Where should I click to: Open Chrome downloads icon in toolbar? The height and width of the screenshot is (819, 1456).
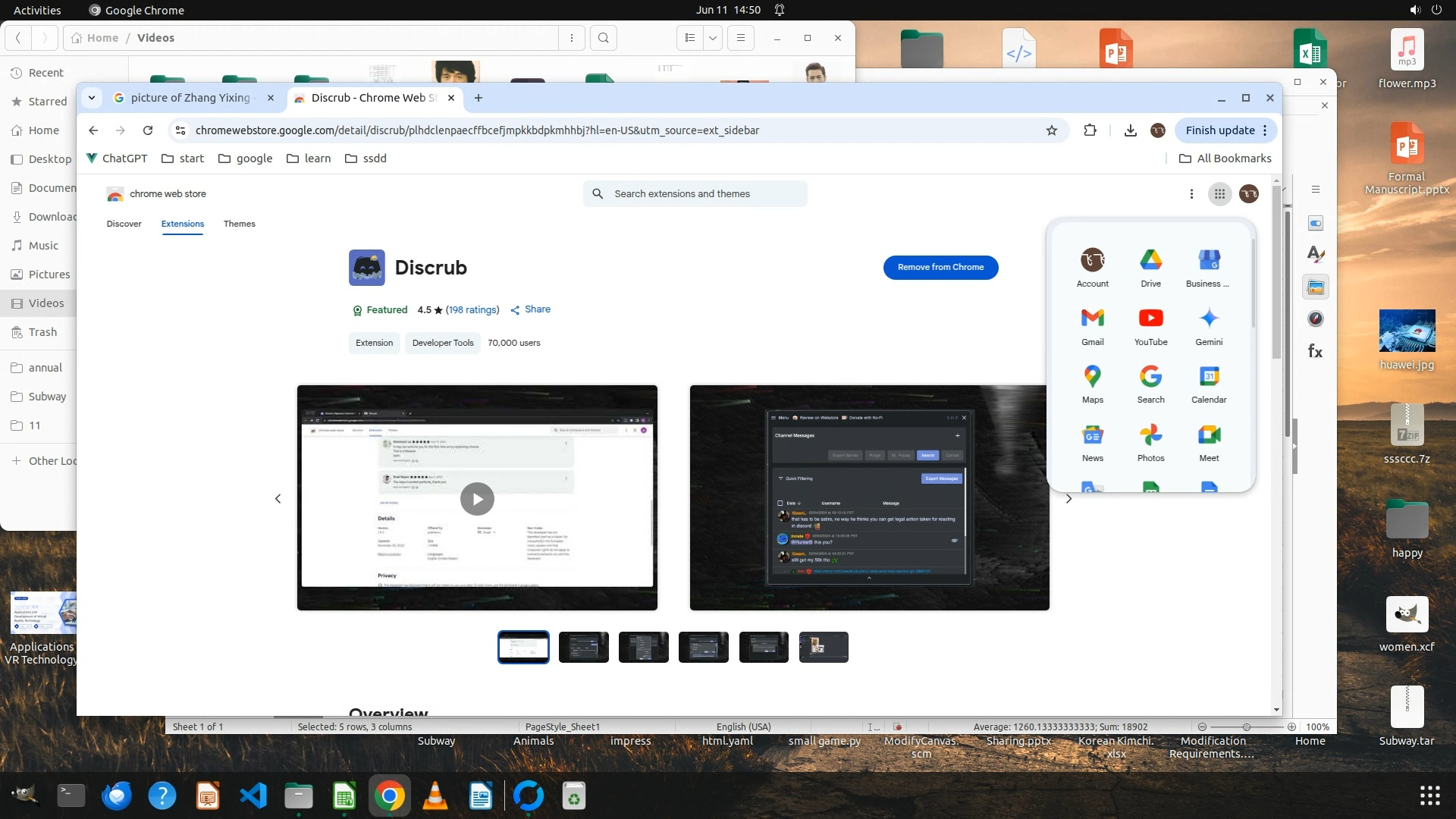coord(1130,130)
